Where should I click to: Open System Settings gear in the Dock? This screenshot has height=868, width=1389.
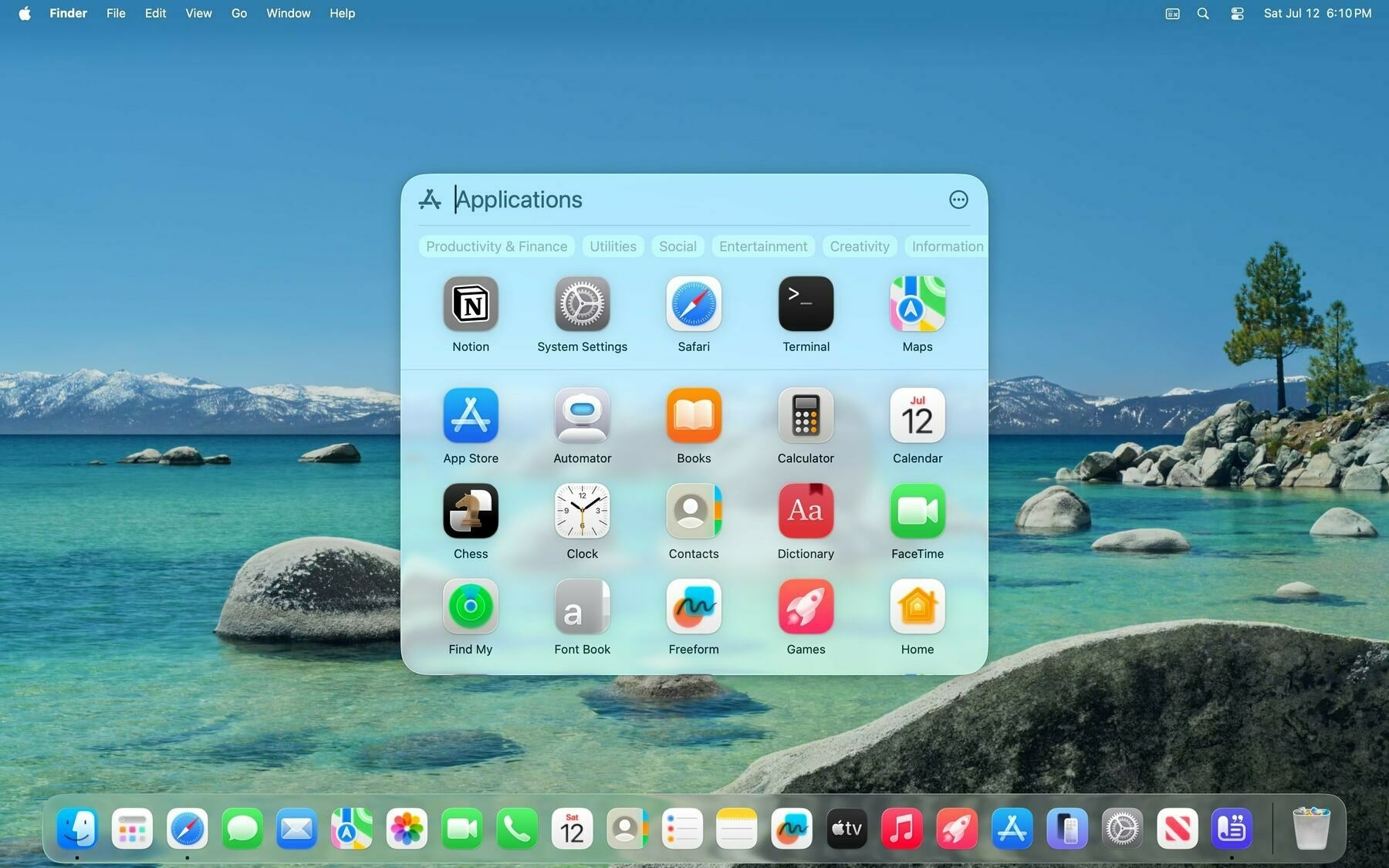(x=1122, y=829)
